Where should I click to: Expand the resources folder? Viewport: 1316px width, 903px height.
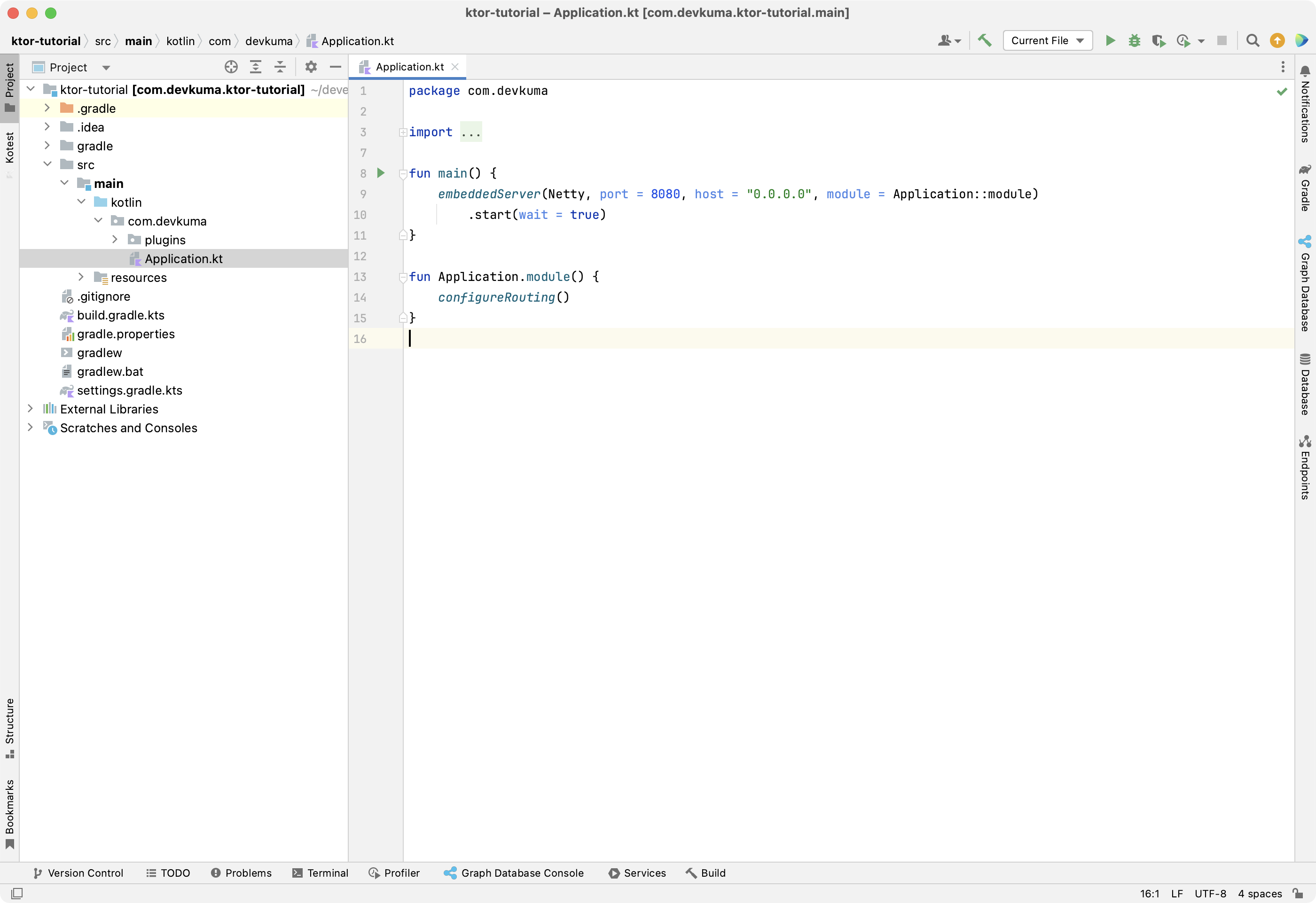click(x=81, y=277)
